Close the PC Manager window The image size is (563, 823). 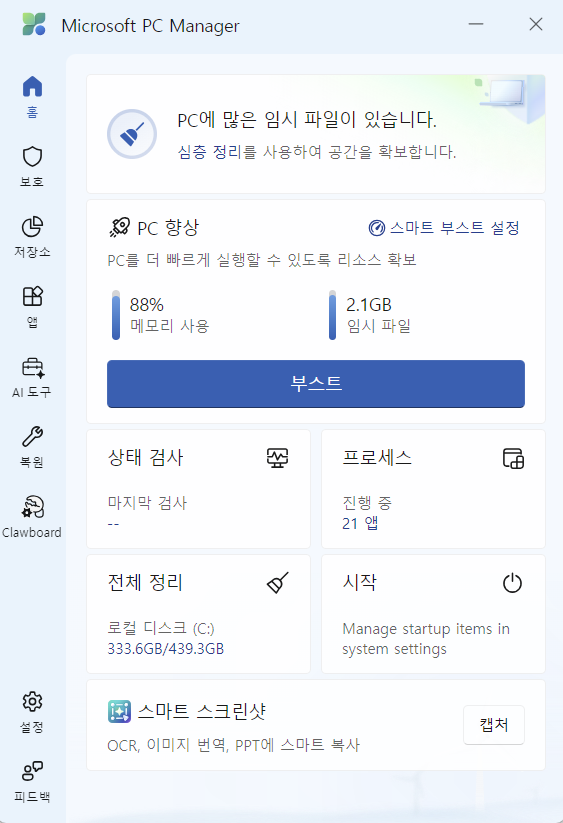click(536, 24)
